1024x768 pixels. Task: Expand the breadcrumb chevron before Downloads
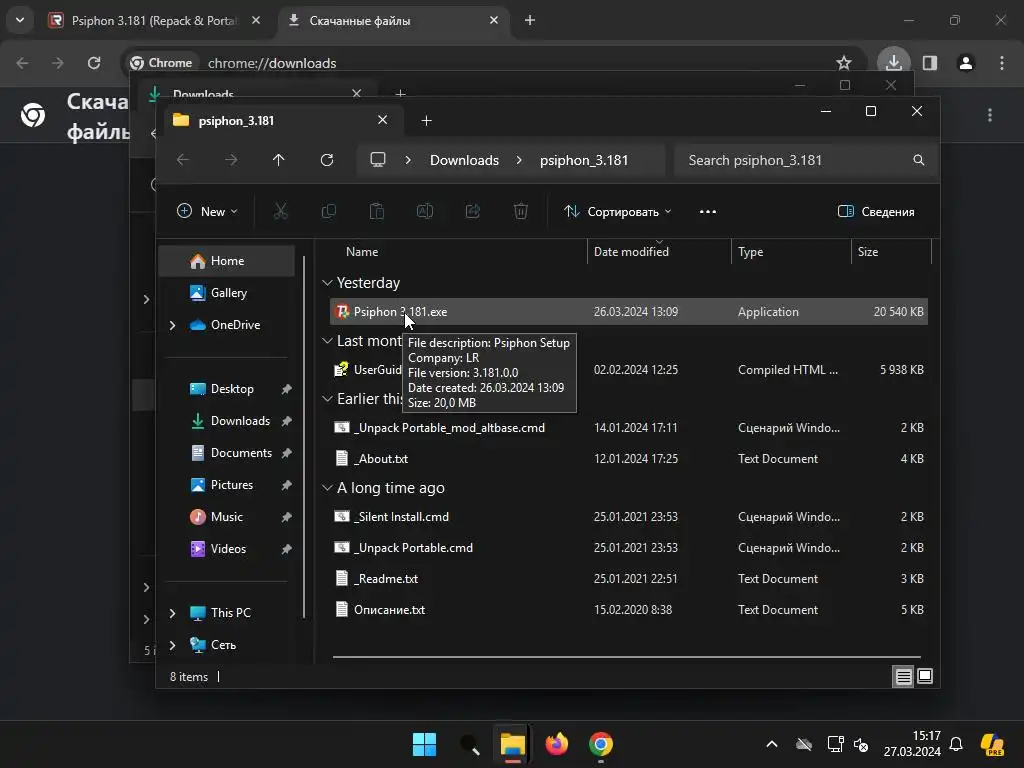(x=408, y=160)
